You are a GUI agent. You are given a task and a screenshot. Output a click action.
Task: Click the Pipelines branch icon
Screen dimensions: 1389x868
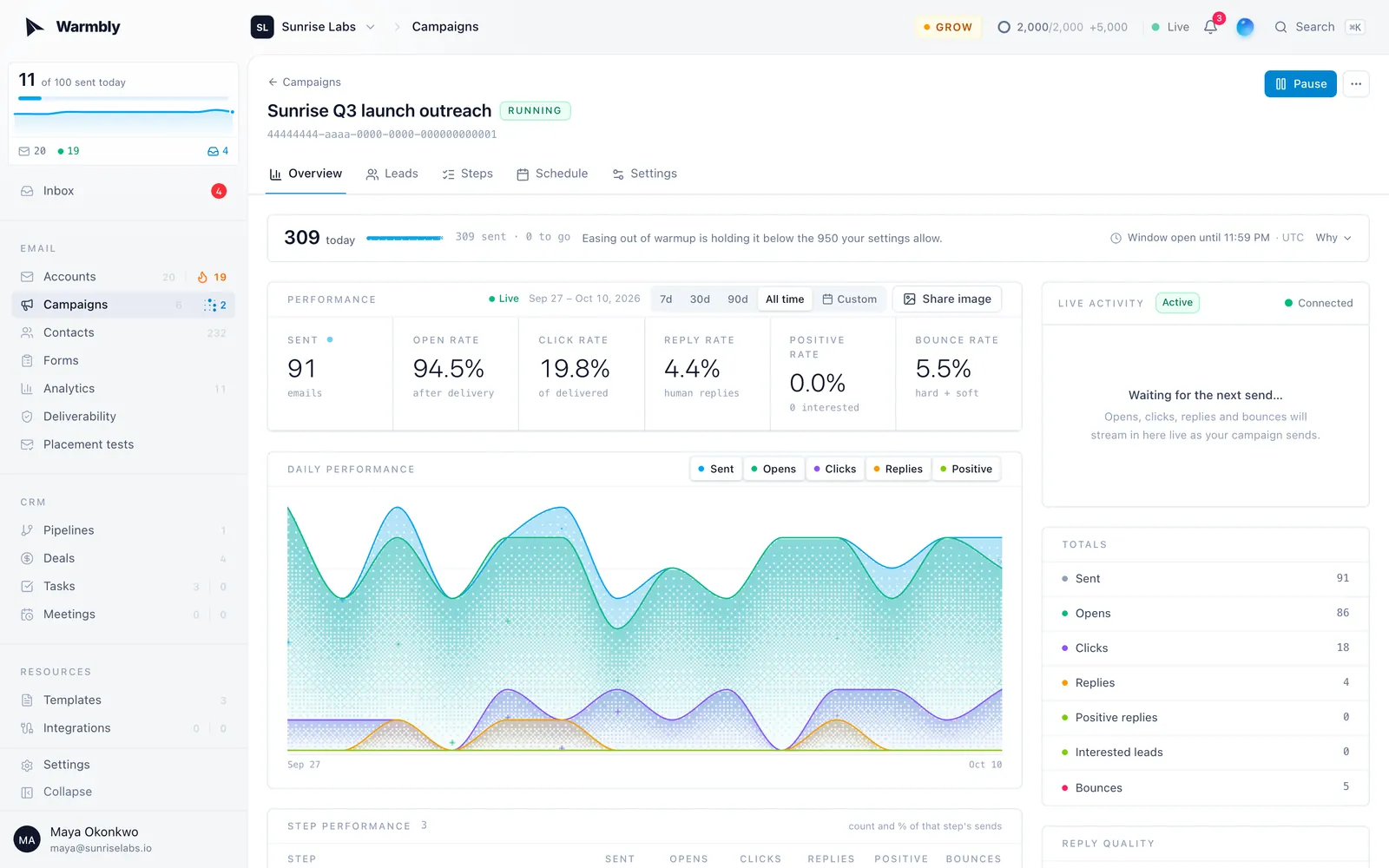[x=27, y=530]
